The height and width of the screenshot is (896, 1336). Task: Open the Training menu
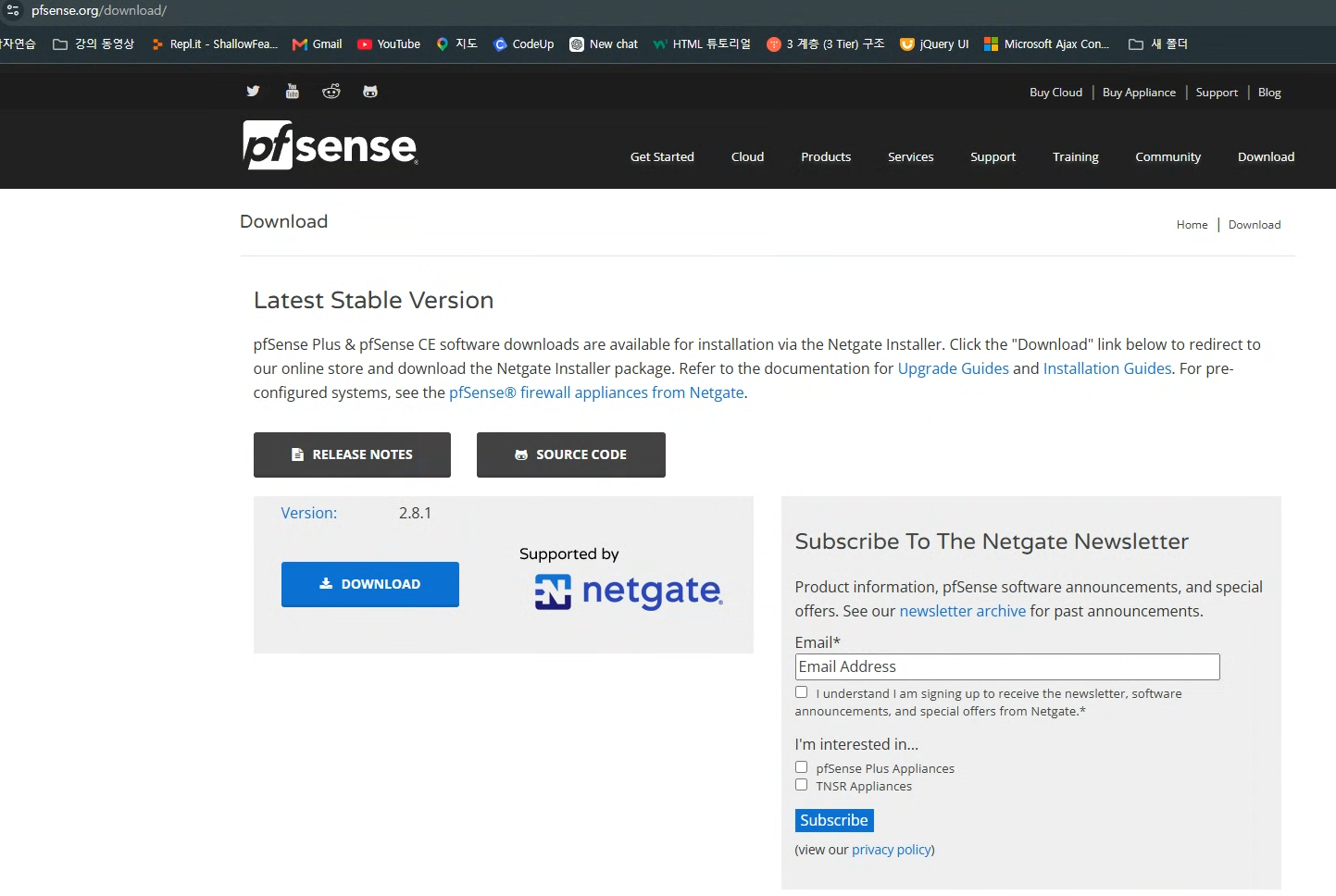(1075, 156)
